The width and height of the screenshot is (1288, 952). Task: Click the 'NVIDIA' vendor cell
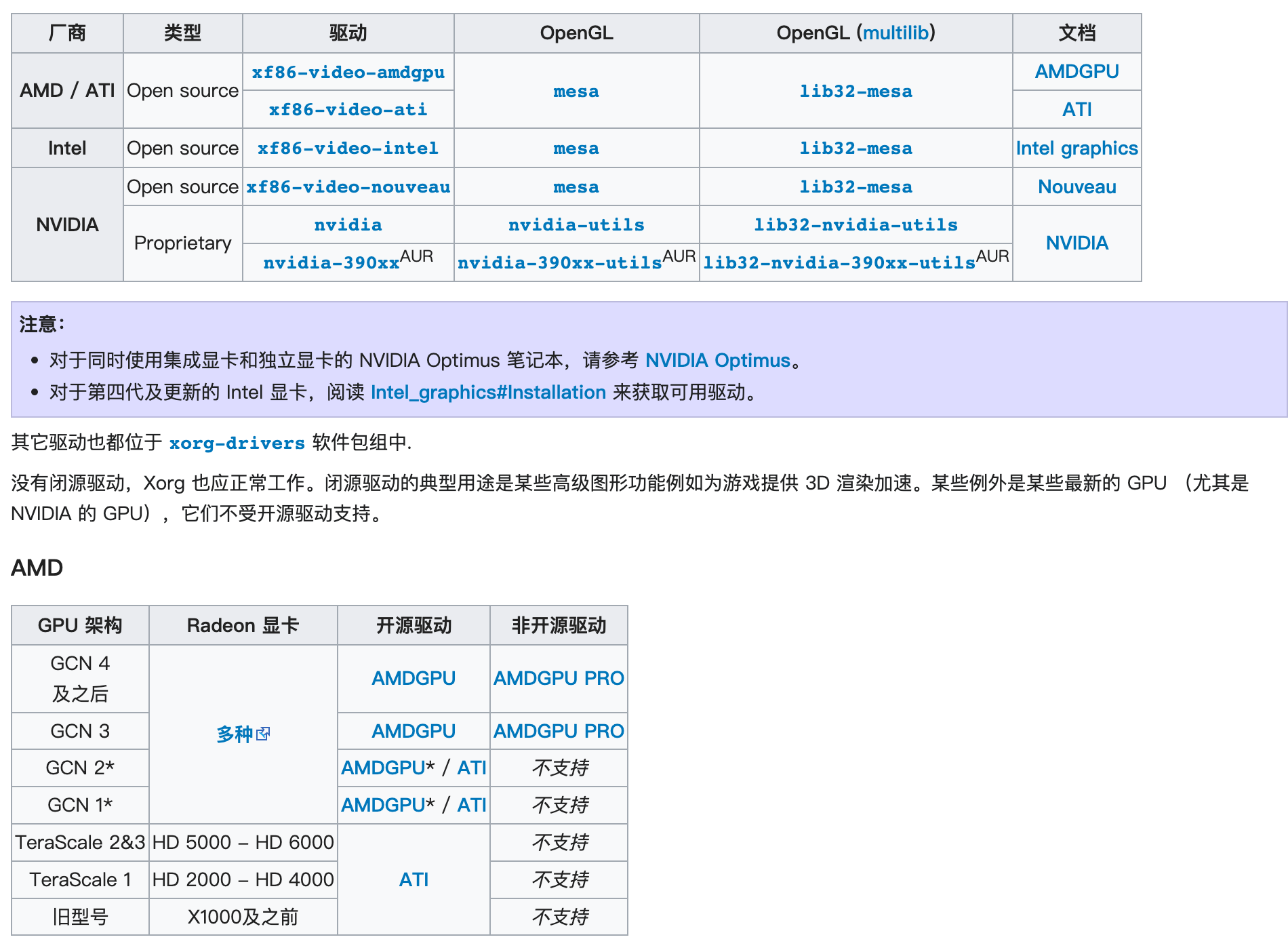67,224
